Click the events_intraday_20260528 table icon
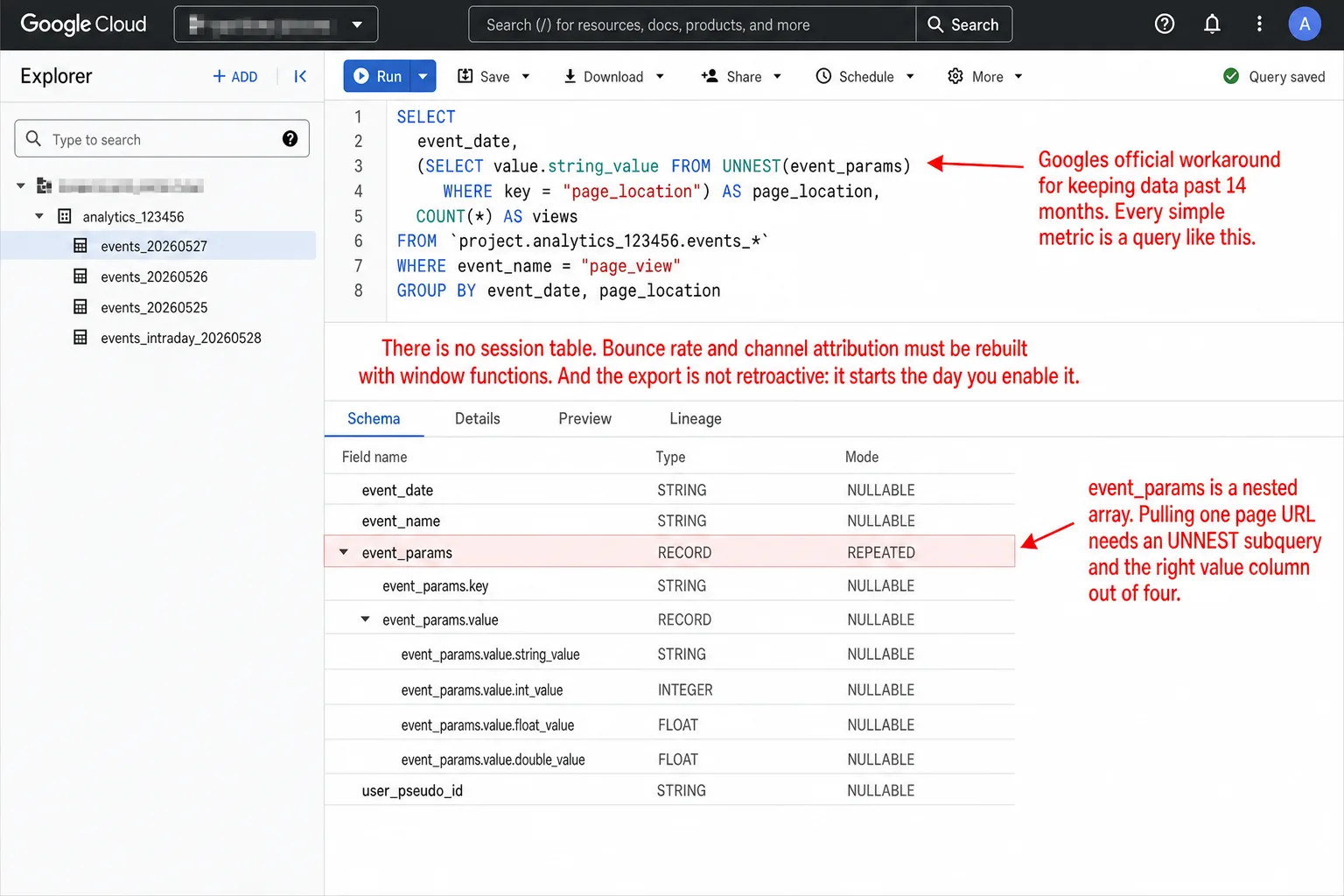 point(80,338)
